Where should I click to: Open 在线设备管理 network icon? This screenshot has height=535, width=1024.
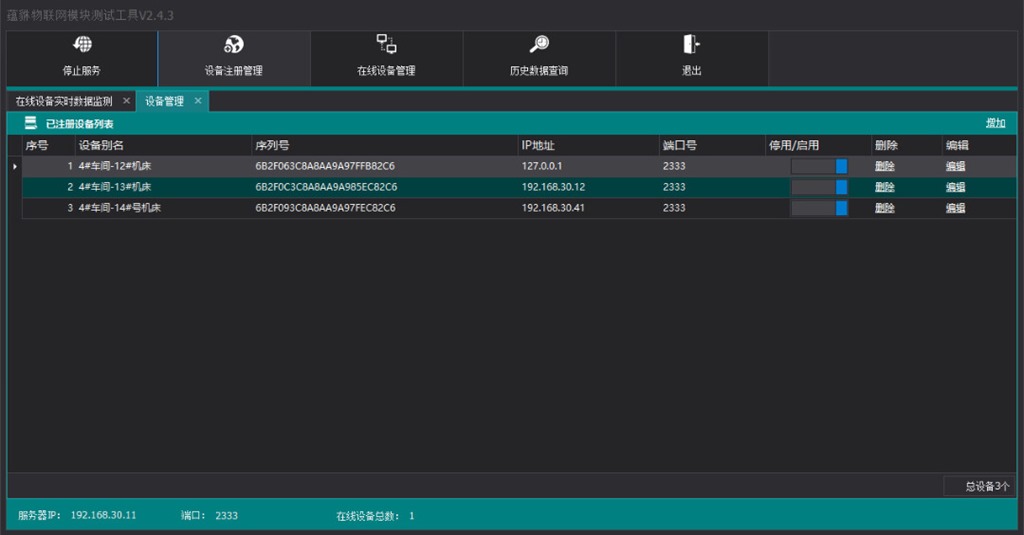(386, 44)
